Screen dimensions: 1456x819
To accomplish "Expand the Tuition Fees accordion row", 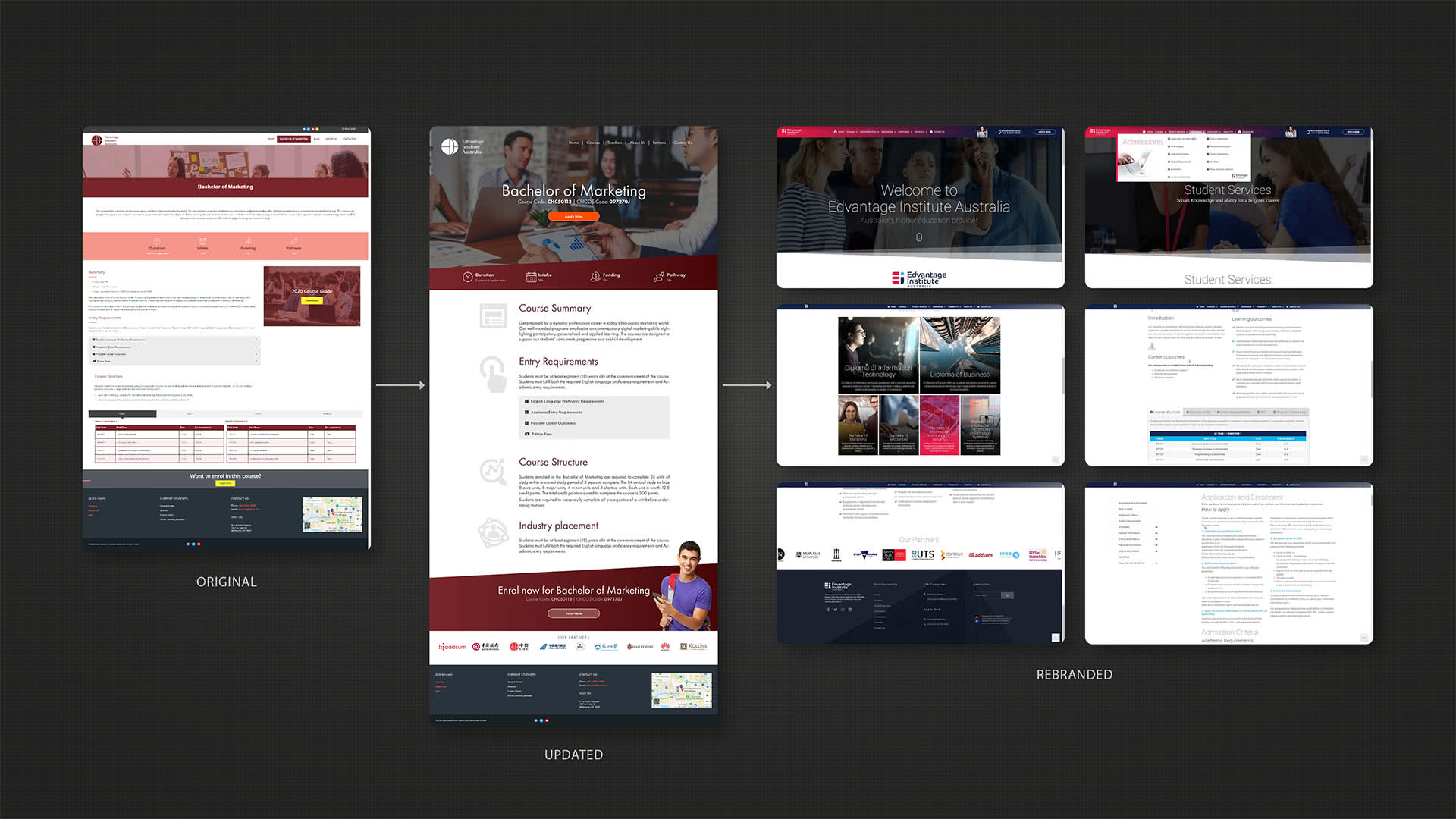I will [x=541, y=434].
